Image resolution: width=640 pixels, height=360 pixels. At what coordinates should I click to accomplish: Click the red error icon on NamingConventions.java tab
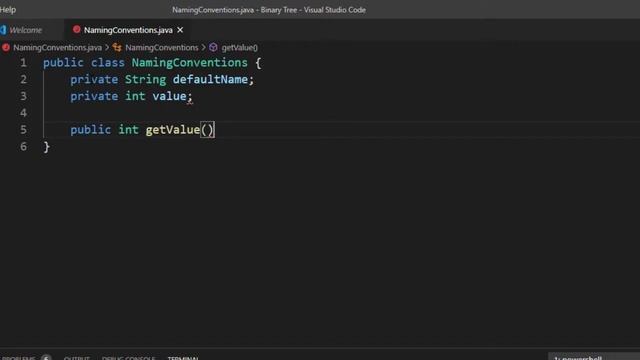pyautogui.click(x=76, y=29)
